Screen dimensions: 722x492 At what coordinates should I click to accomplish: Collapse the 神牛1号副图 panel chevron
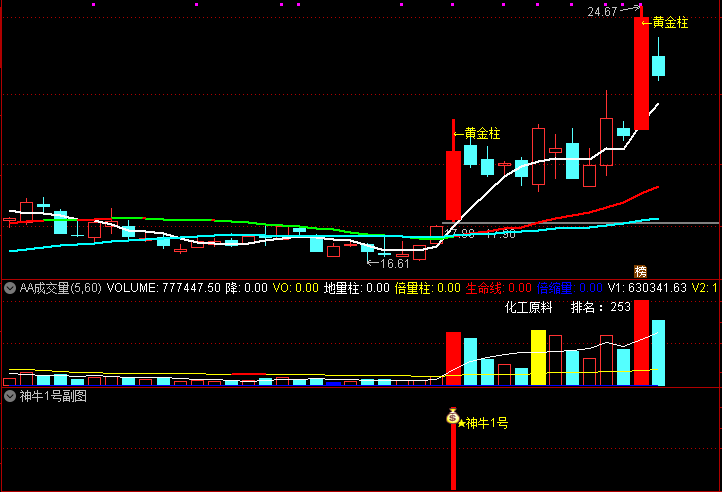pyautogui.click(x=10, y=396)
